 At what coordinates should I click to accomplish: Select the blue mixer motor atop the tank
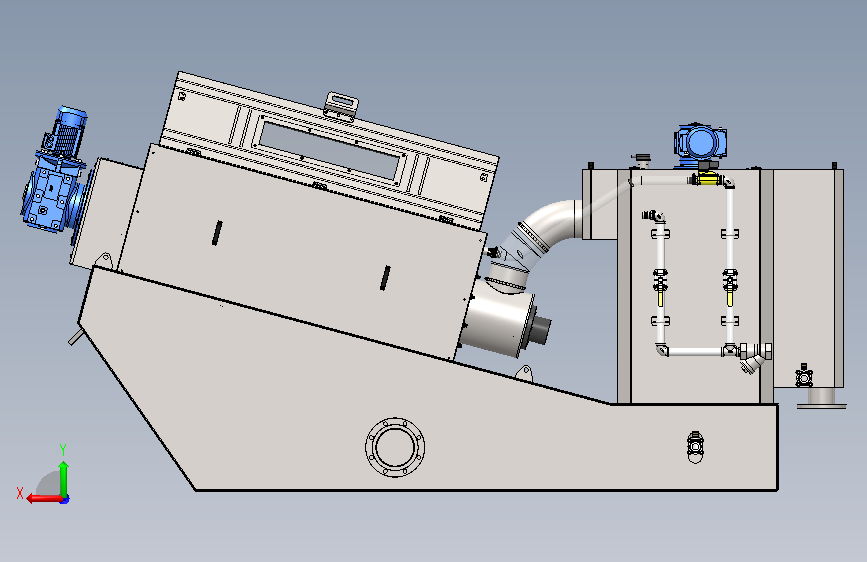click(x=699, y=144)
